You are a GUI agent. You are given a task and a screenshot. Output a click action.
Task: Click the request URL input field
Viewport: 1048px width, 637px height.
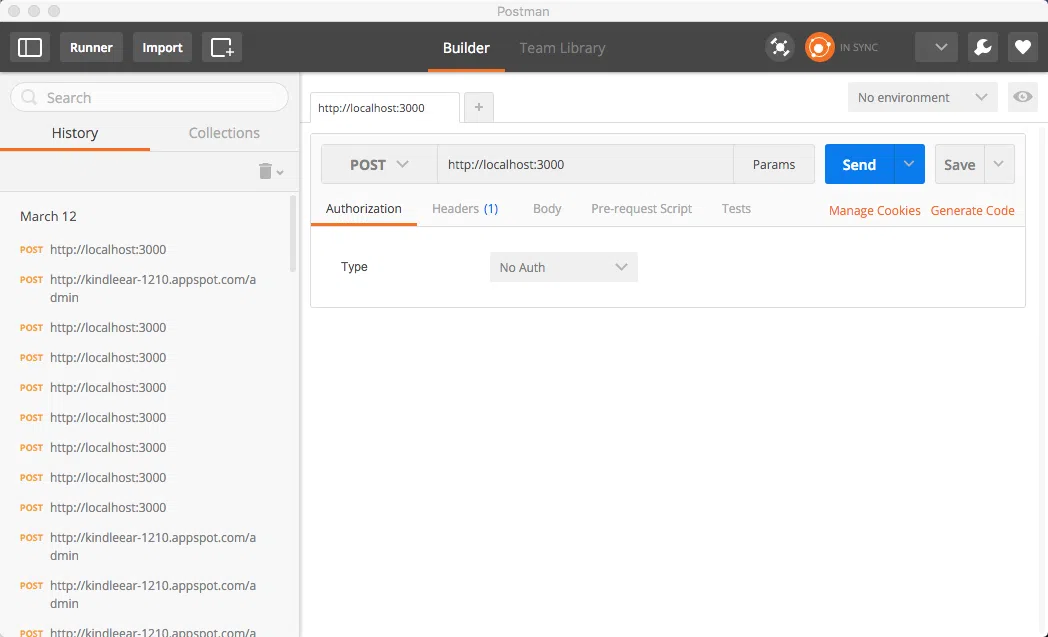coord(585,165)
